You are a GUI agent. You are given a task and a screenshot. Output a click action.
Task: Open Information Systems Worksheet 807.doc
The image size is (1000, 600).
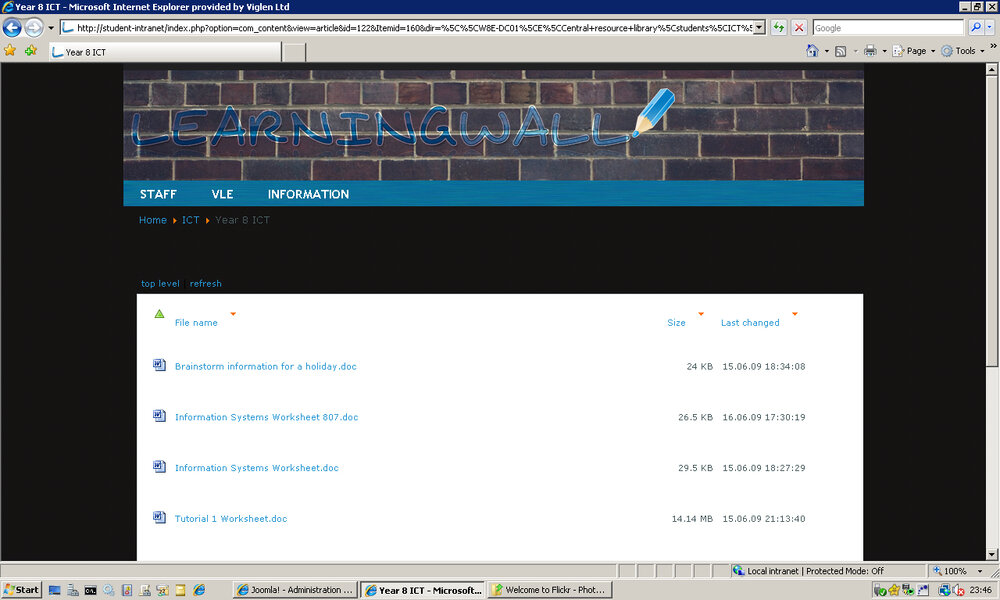[x=267, y=418]
